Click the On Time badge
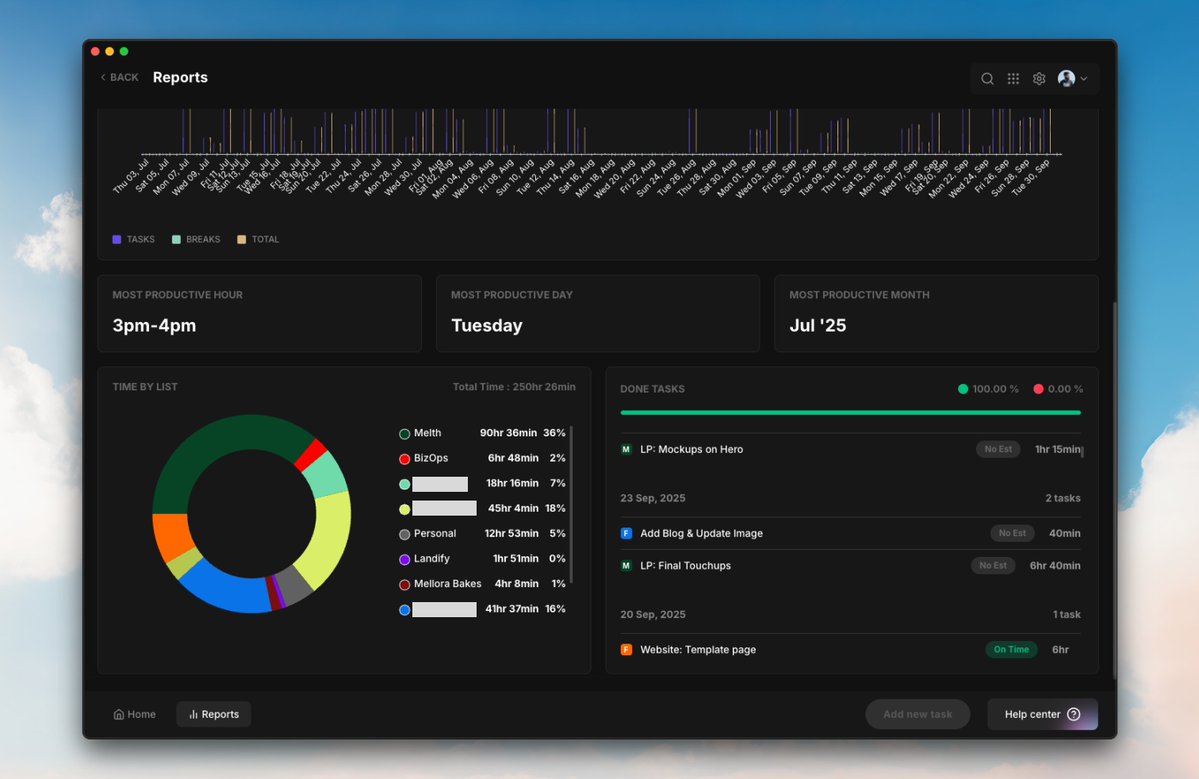 (x=1011, y=650)
